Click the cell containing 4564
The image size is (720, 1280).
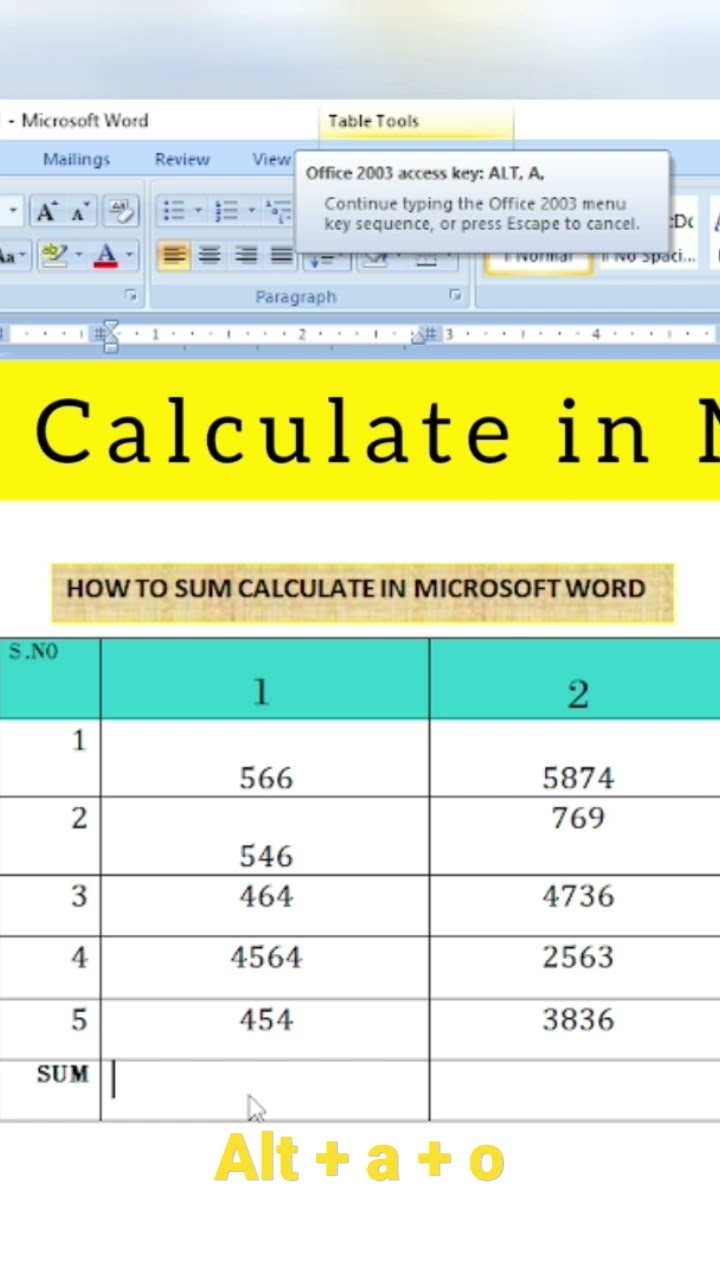pos(265,967)
